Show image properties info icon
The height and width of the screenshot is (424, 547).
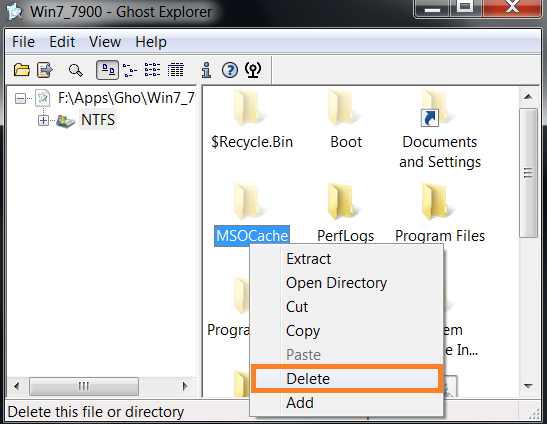pyautogui.click(x=207, y=70)
